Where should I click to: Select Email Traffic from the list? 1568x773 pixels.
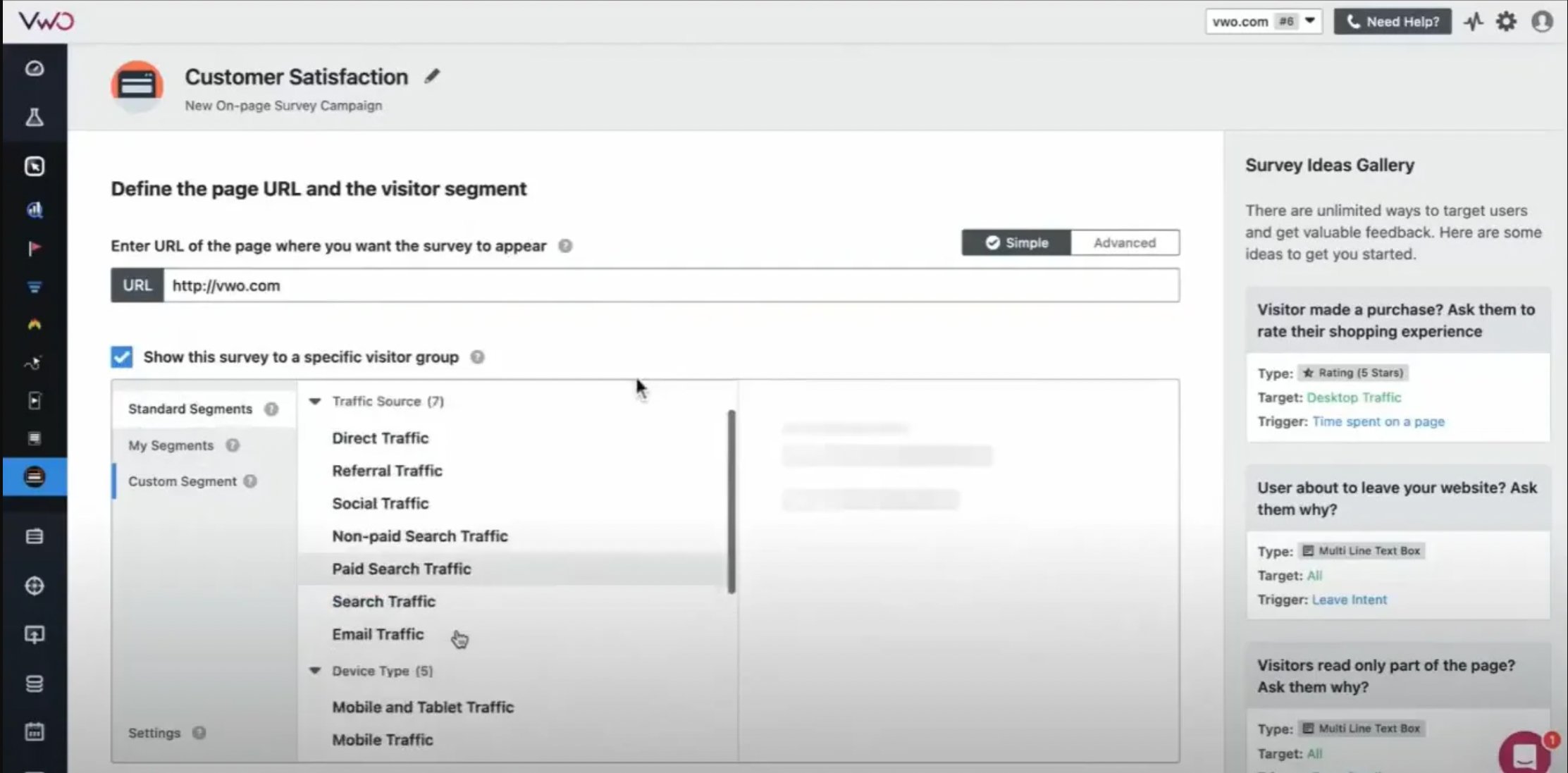pyautogui.click(x=378, y=634)
